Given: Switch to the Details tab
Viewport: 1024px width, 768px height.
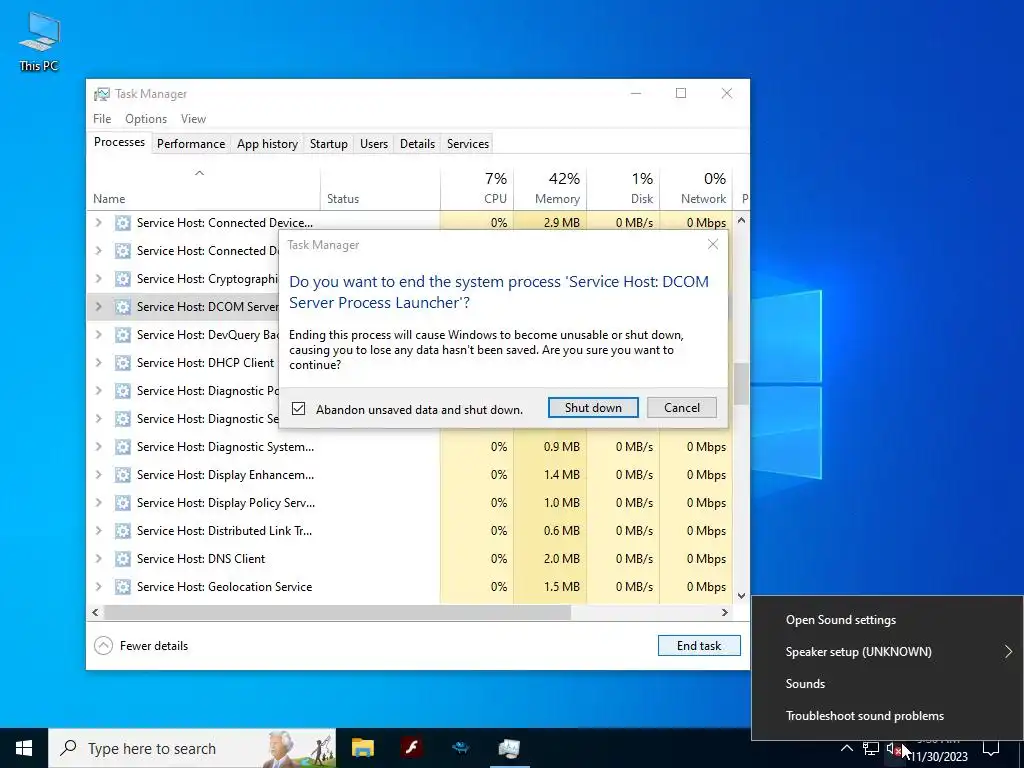Looking at the screenshot, I should pos(417,144).
